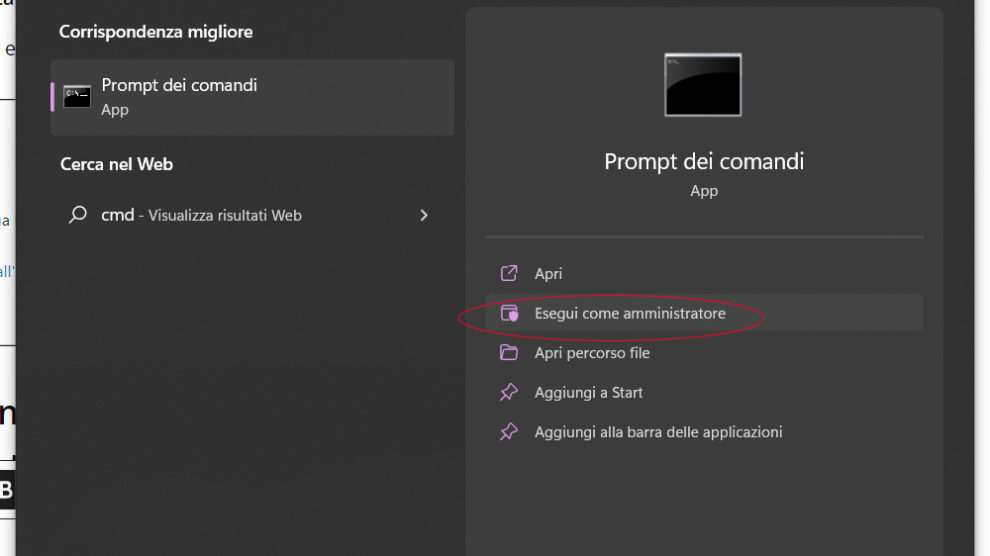
Task: Select the Apri percorso file text
Action: (x=592, y=353)
